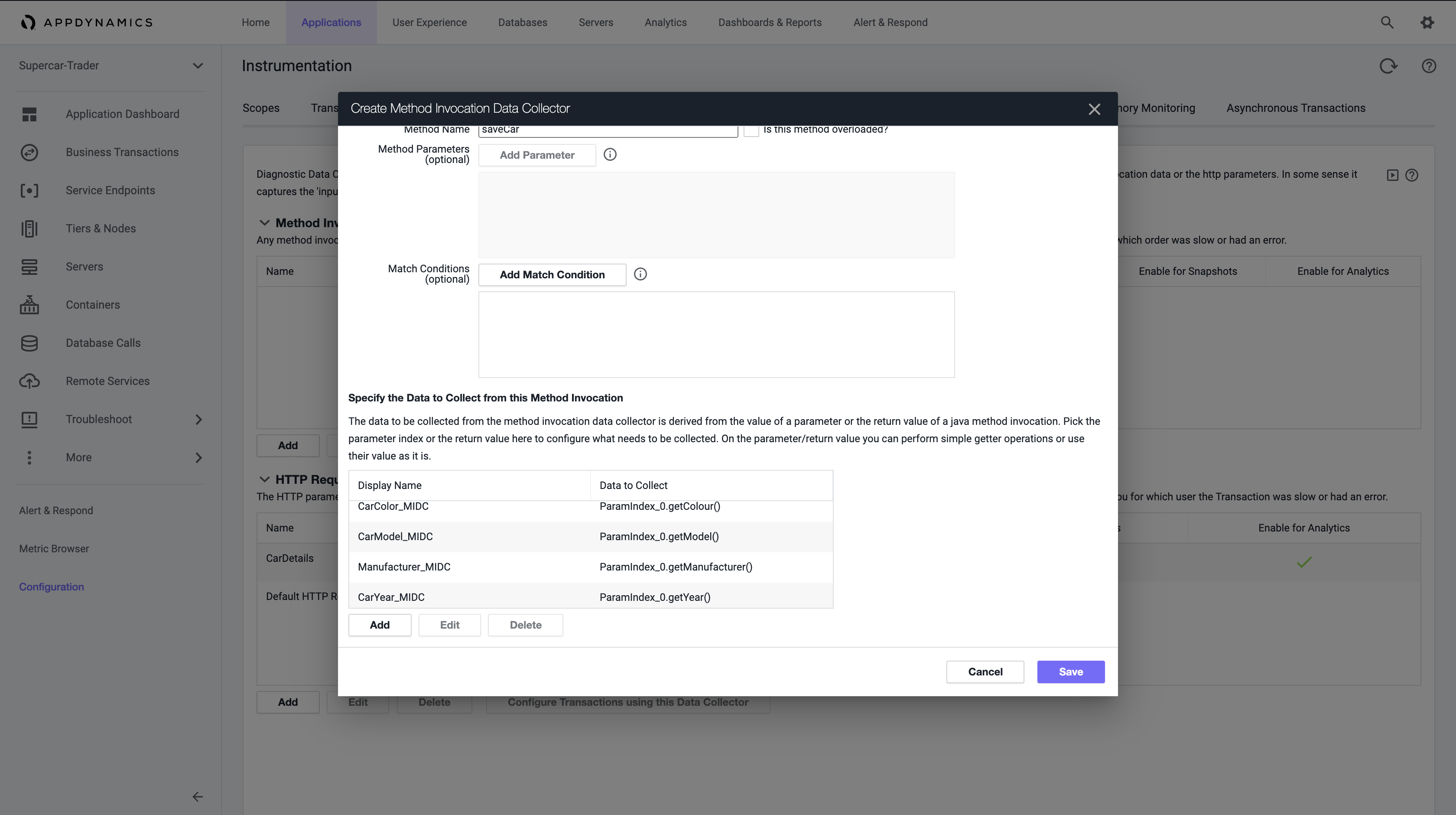The height and width of the screenshot is (815, 1456).
Task: Open Dashboards & Reports menu
Action: 770,23
